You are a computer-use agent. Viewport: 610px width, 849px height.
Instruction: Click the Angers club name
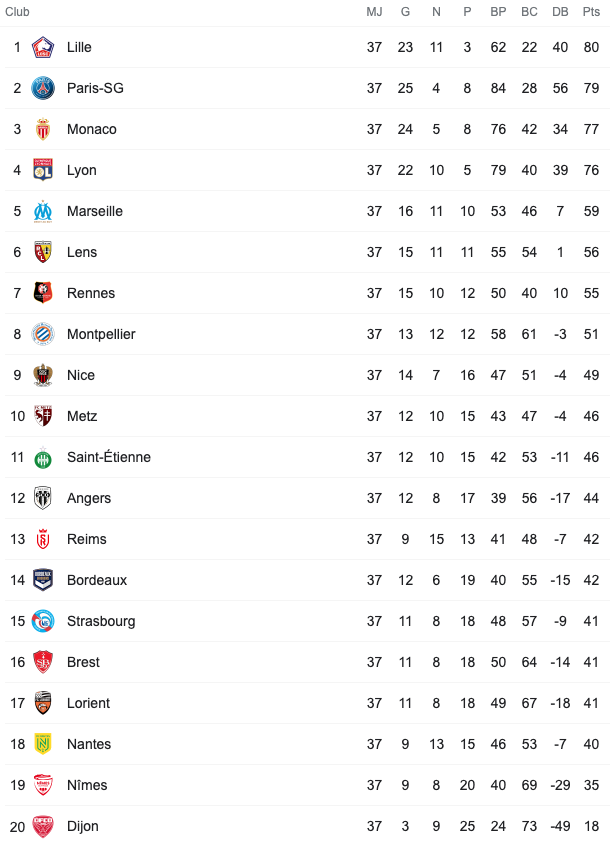click(89, 499)
